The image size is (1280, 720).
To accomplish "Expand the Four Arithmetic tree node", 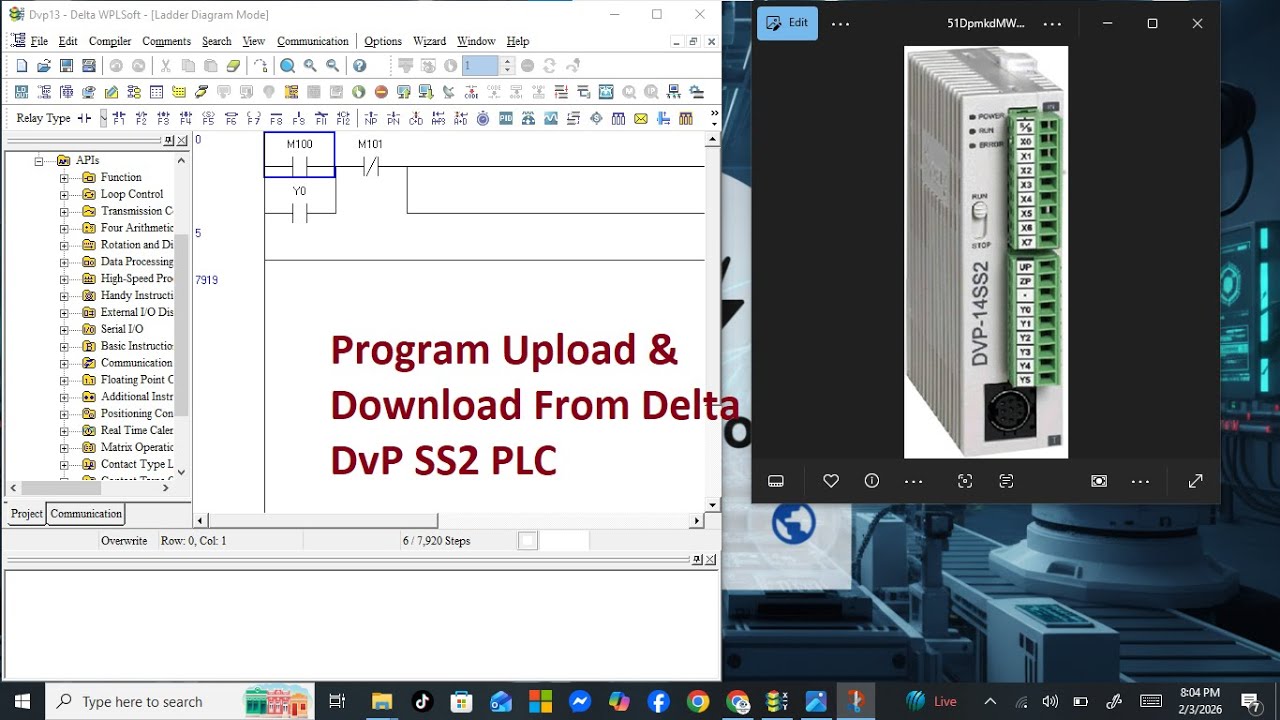I will tap(64, 228).
